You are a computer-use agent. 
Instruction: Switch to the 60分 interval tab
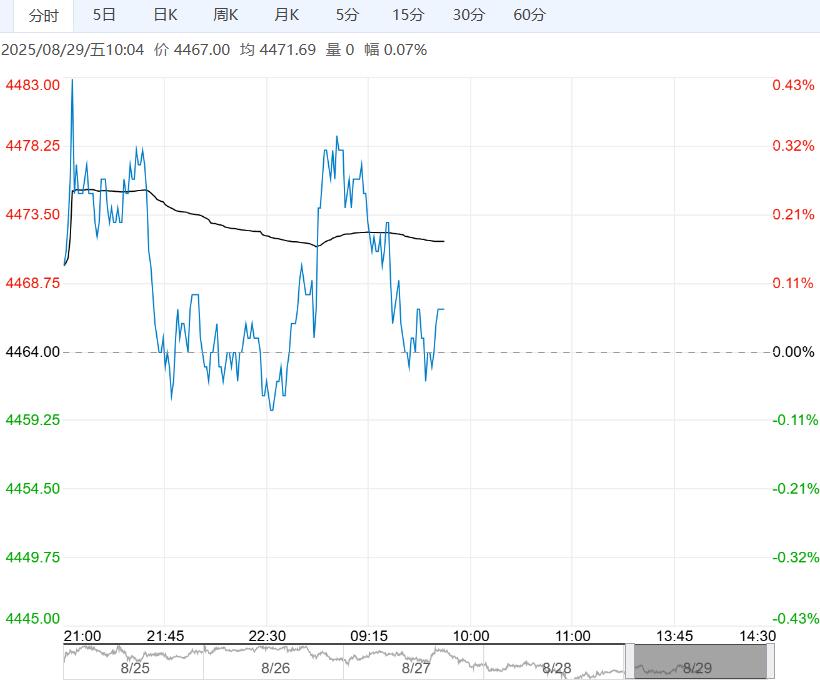coord(529,15)
